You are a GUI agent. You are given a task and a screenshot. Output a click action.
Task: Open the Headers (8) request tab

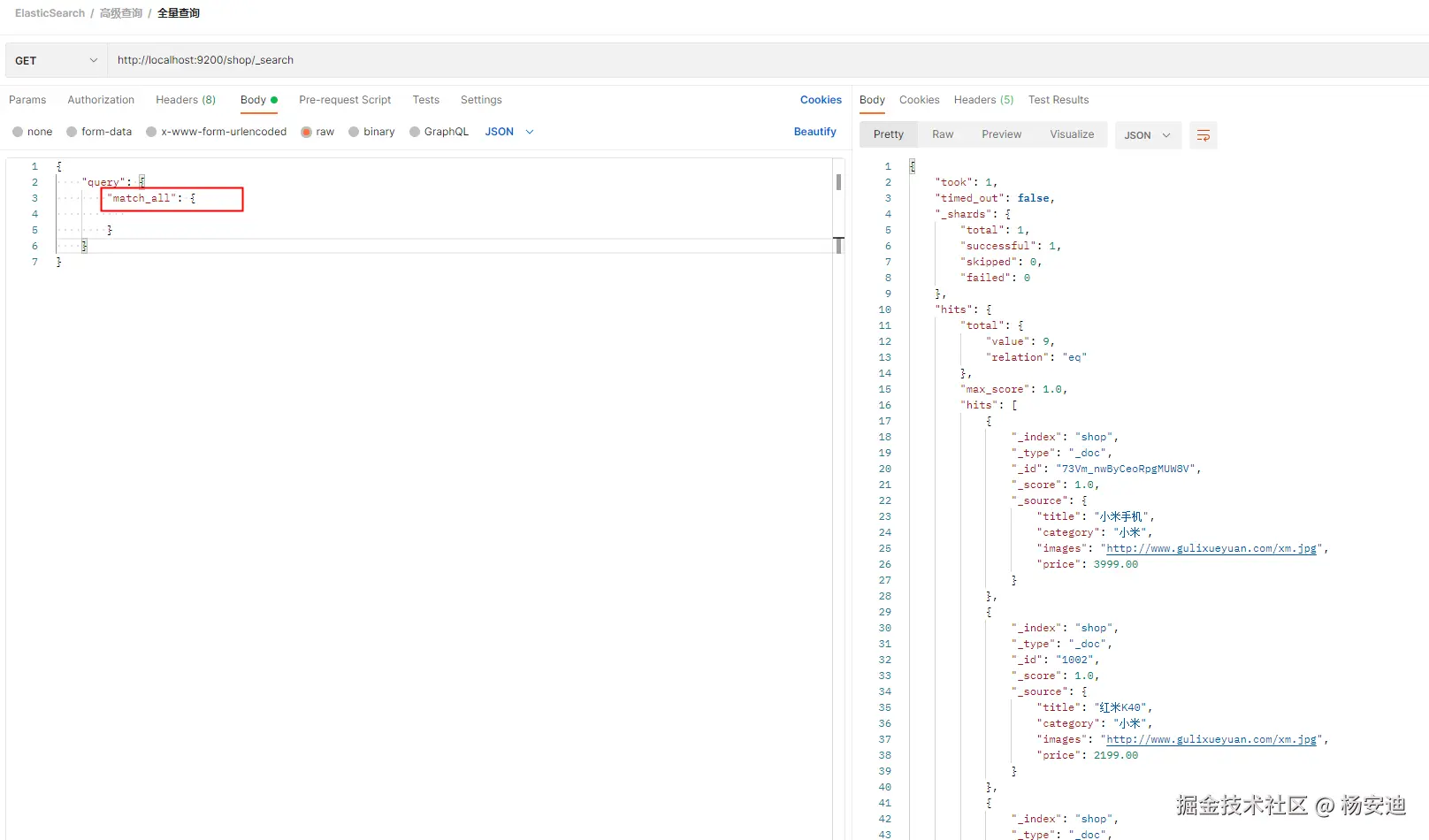click(x=186, y=100)
